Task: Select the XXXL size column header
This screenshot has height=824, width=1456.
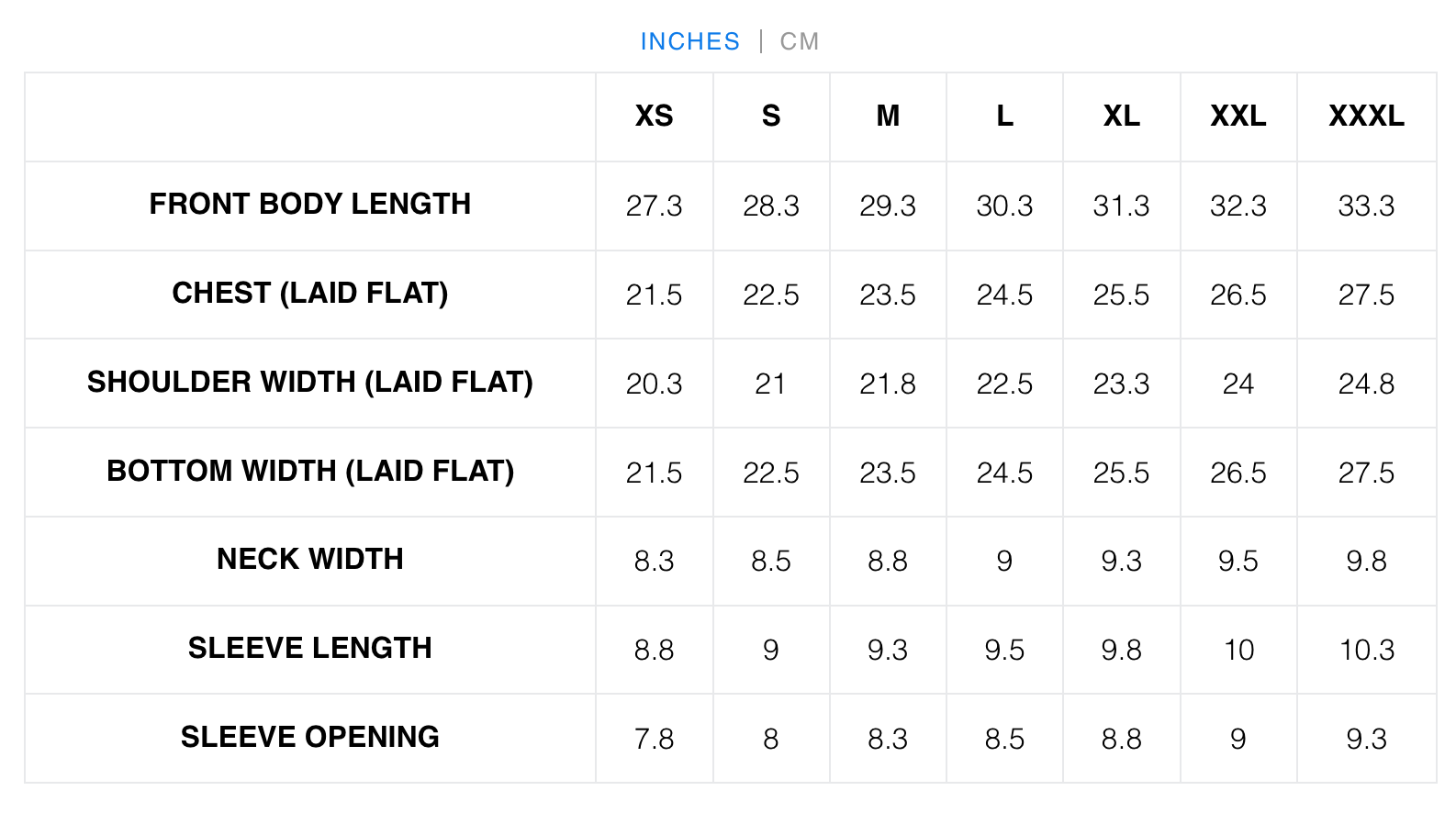Action: [x=1366, y=117]
